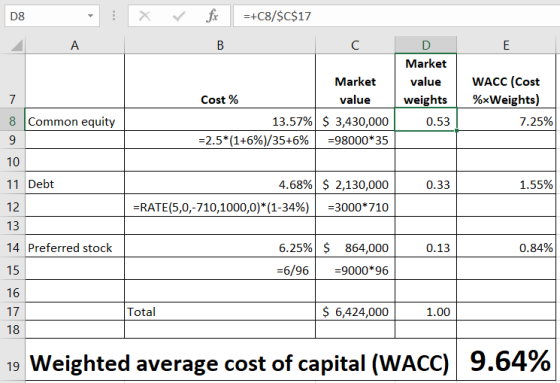Viewport: 560px width, 383px height.
Task: Select row 19 header
Action: coord(13,360)
